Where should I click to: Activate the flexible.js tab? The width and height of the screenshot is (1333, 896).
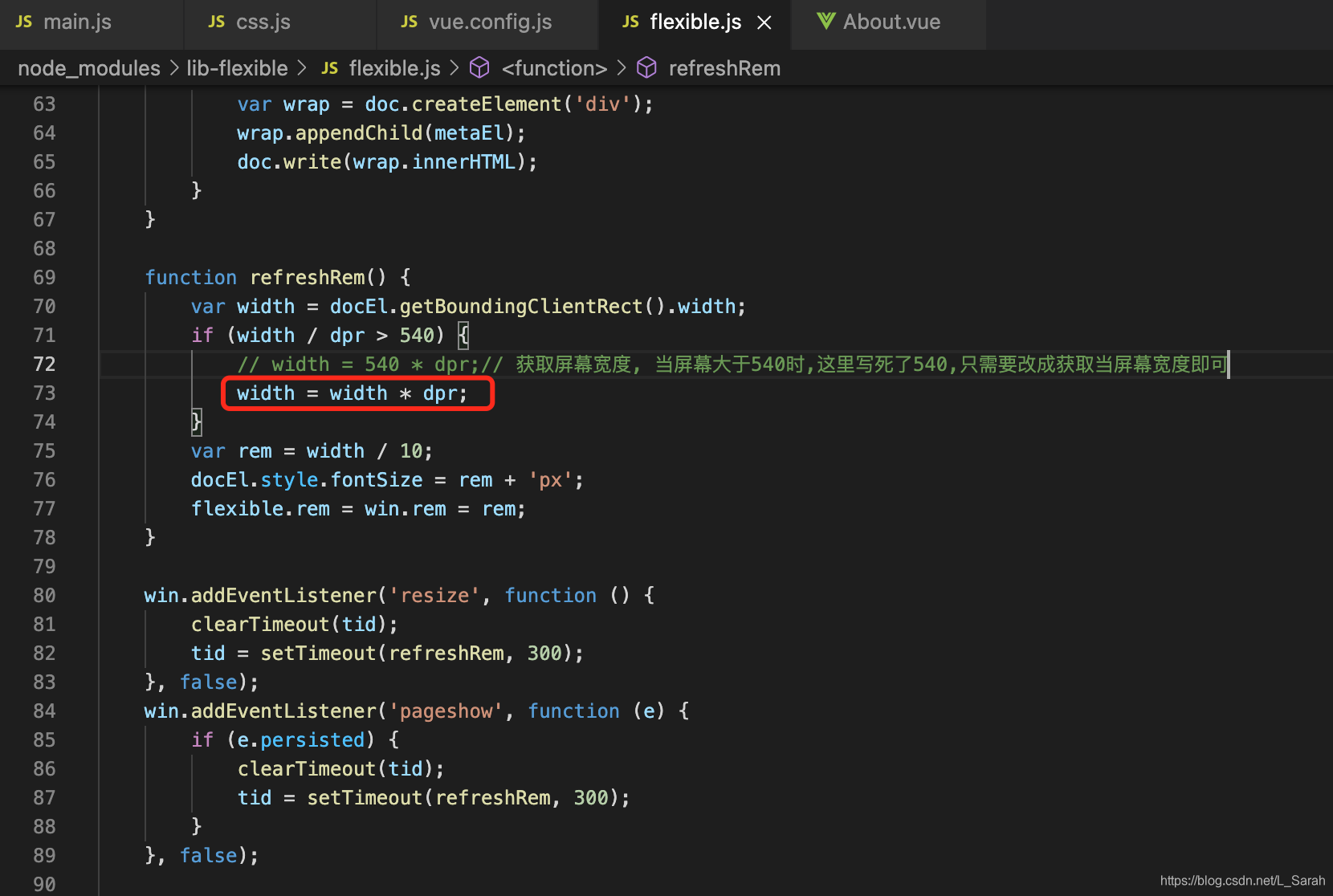(695, 22)
